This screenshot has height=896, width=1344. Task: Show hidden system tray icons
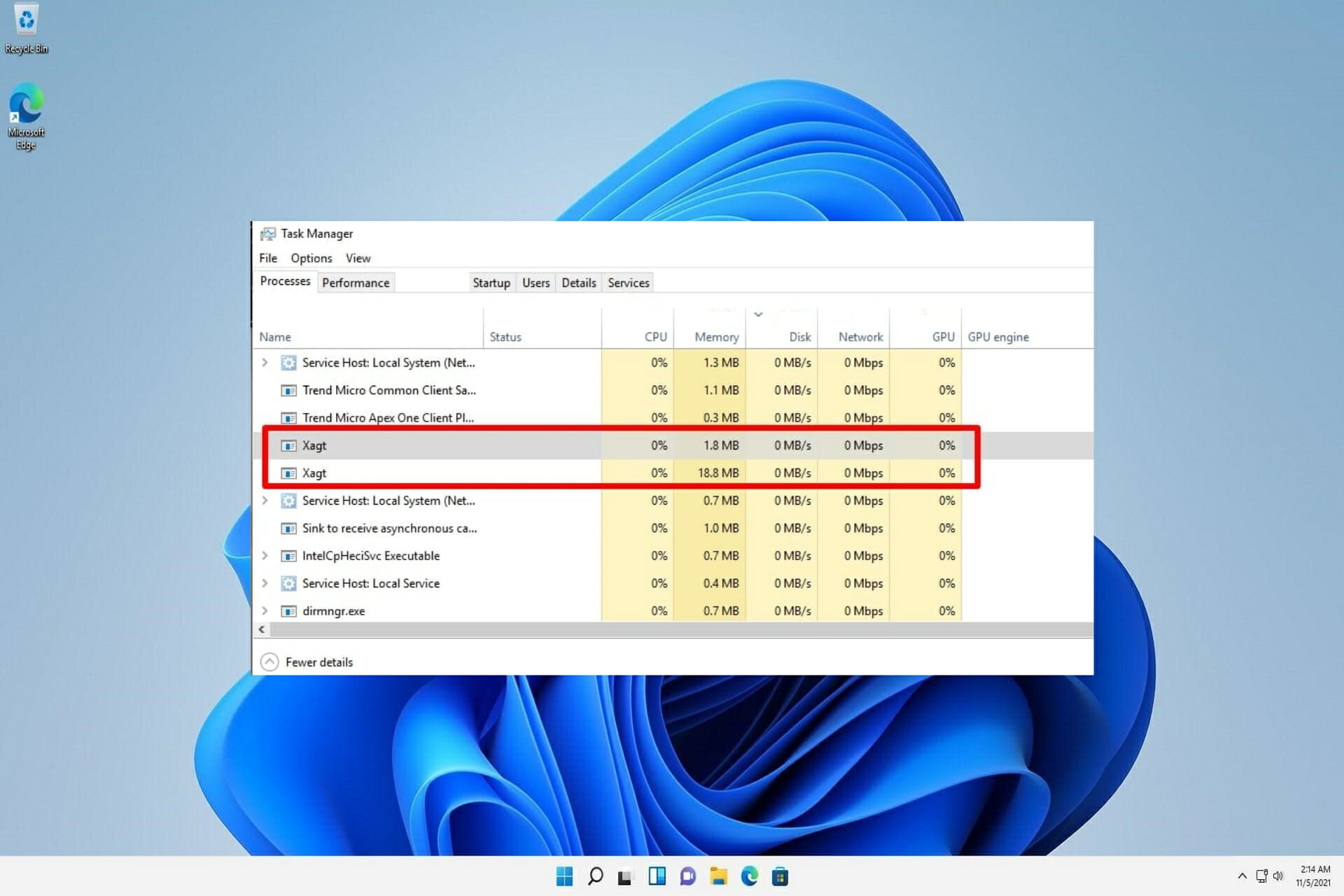pyautogui.click(x=1242, y=876)
